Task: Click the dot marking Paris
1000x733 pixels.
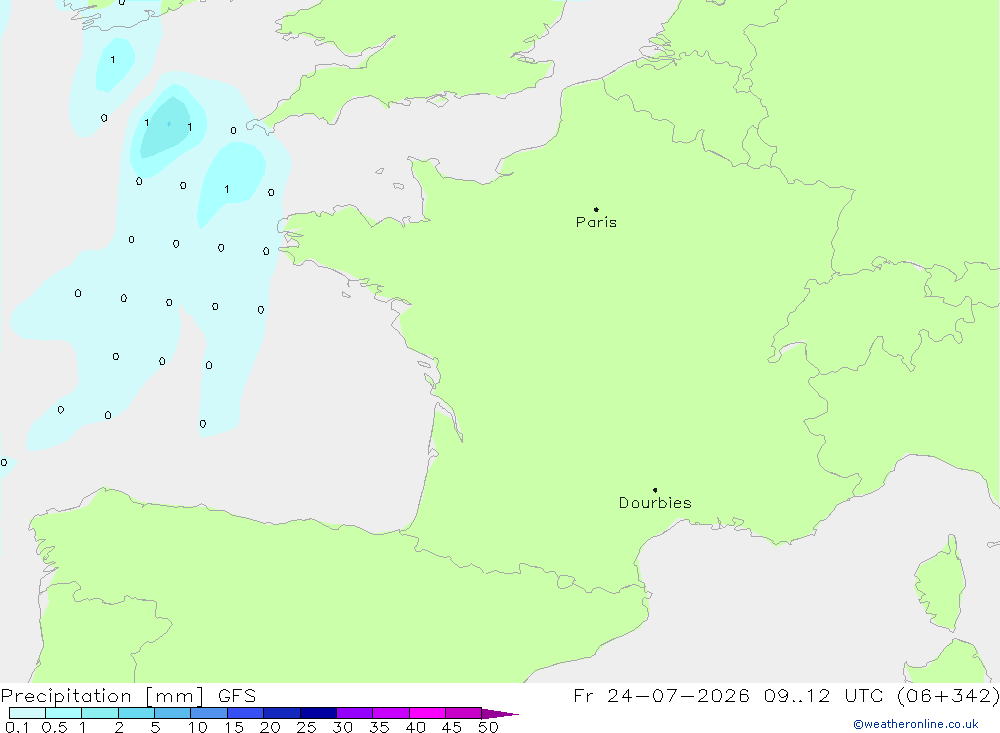Action: [x=596, y=209]
